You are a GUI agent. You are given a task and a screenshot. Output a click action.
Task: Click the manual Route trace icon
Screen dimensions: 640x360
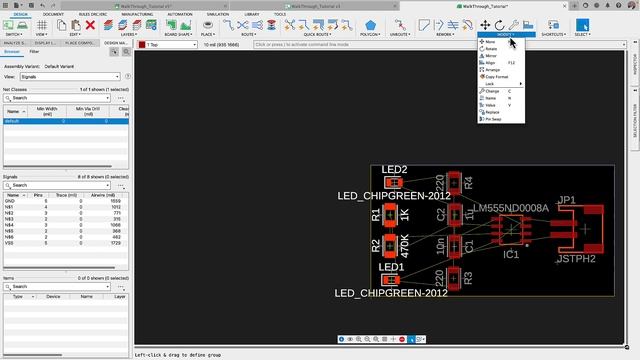tap(228, 25)
